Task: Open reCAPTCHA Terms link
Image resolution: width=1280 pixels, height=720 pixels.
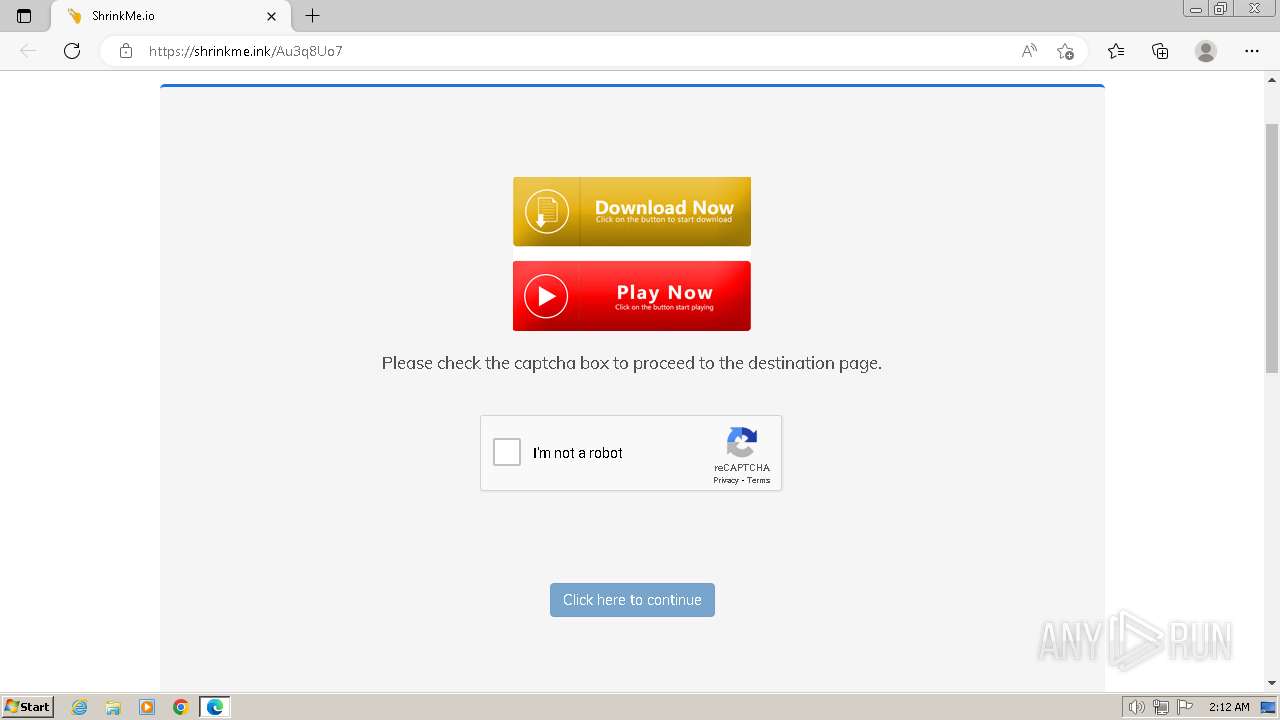Action: coord(759,481)
